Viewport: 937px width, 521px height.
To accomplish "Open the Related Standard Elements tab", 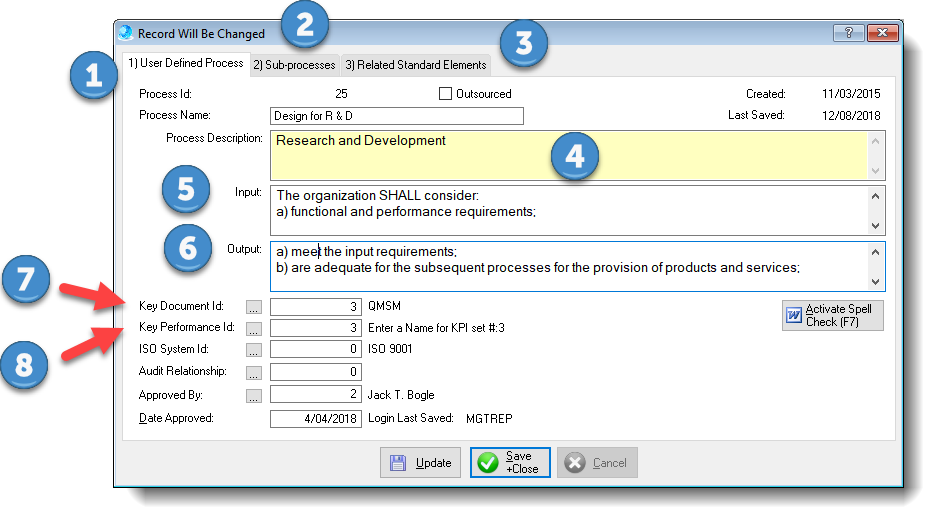I will click(x=415, y=65).
